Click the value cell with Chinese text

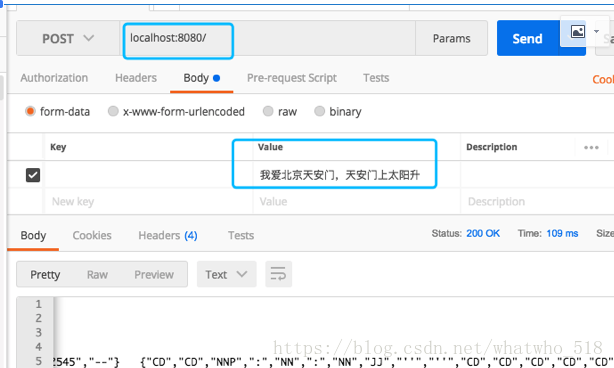[356, 175]
